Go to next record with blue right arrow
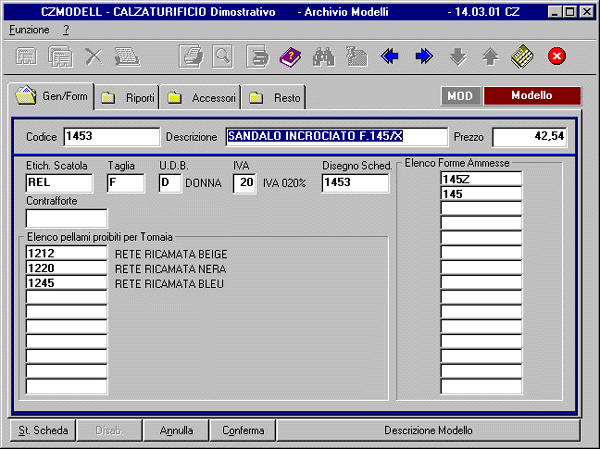The width and height of the screenshot is (600, 449). (x=424, y=57)
